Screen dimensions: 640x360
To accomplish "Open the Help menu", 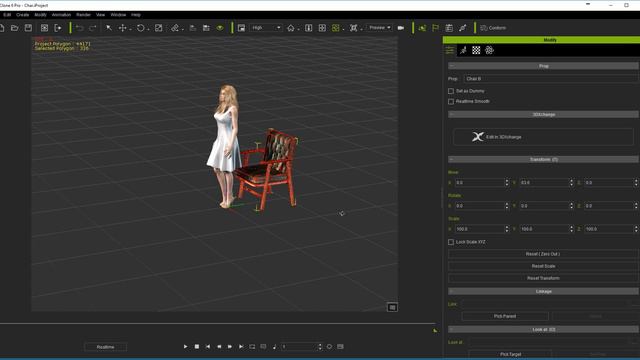I will (136, 15).
